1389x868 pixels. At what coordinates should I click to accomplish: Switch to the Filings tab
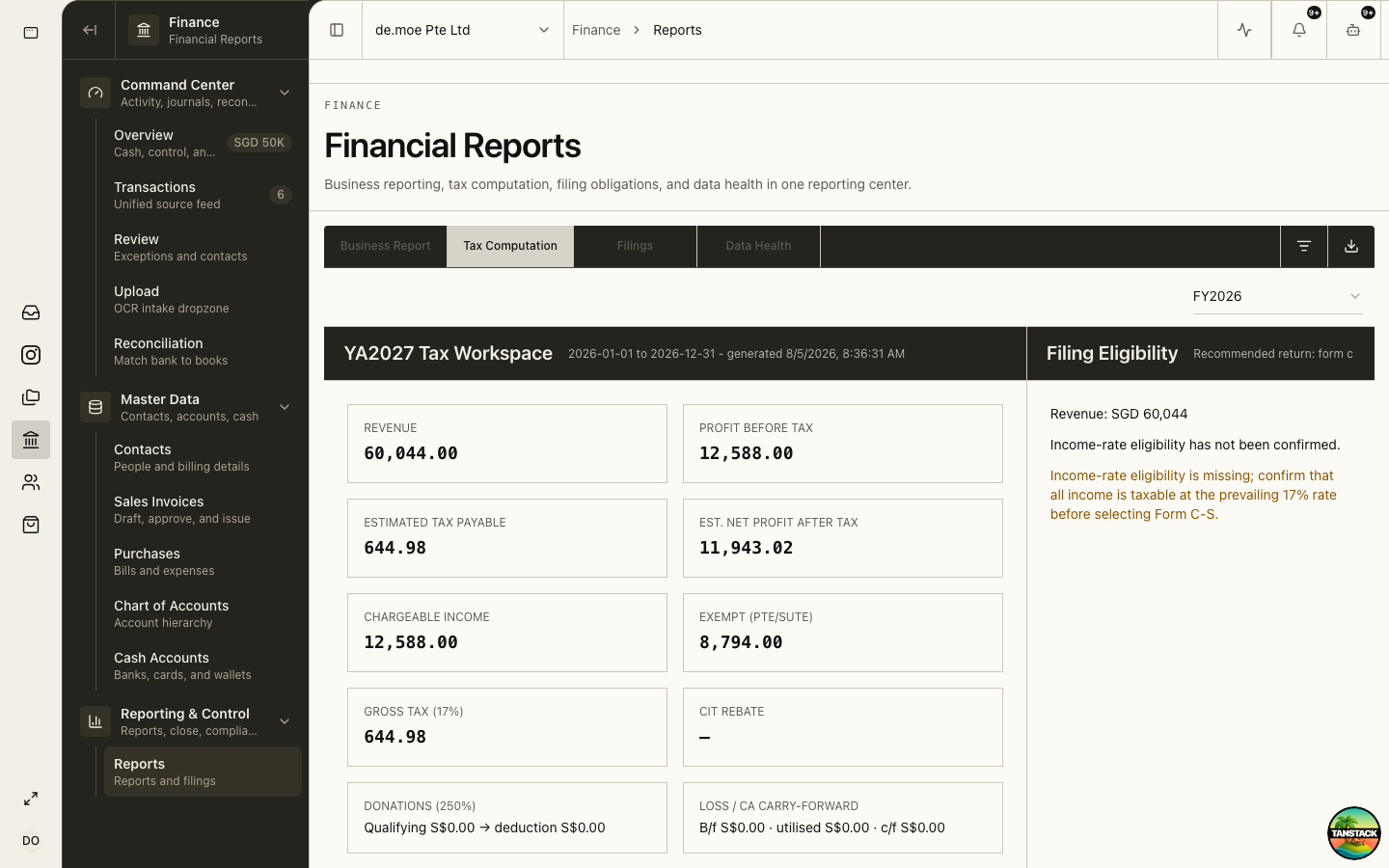pyautogui.click(x=635, y=246)
